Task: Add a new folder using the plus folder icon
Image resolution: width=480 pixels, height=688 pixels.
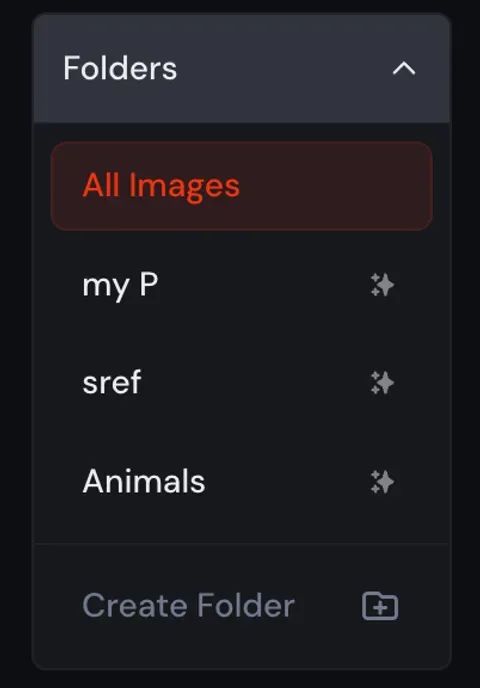Action: 380,606
